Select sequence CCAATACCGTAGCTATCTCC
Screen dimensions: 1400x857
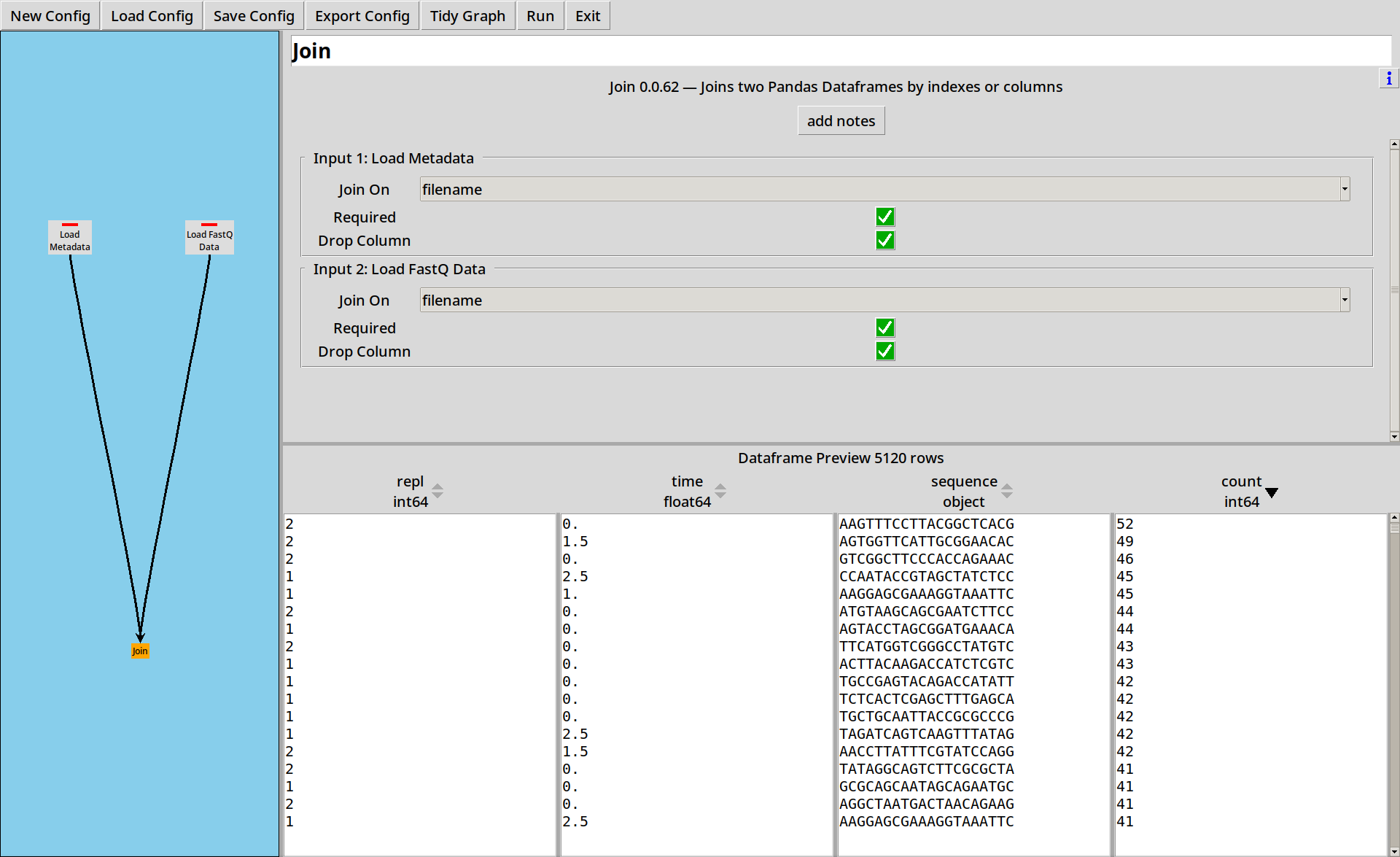pyautogui.click(x=926, y=576)
